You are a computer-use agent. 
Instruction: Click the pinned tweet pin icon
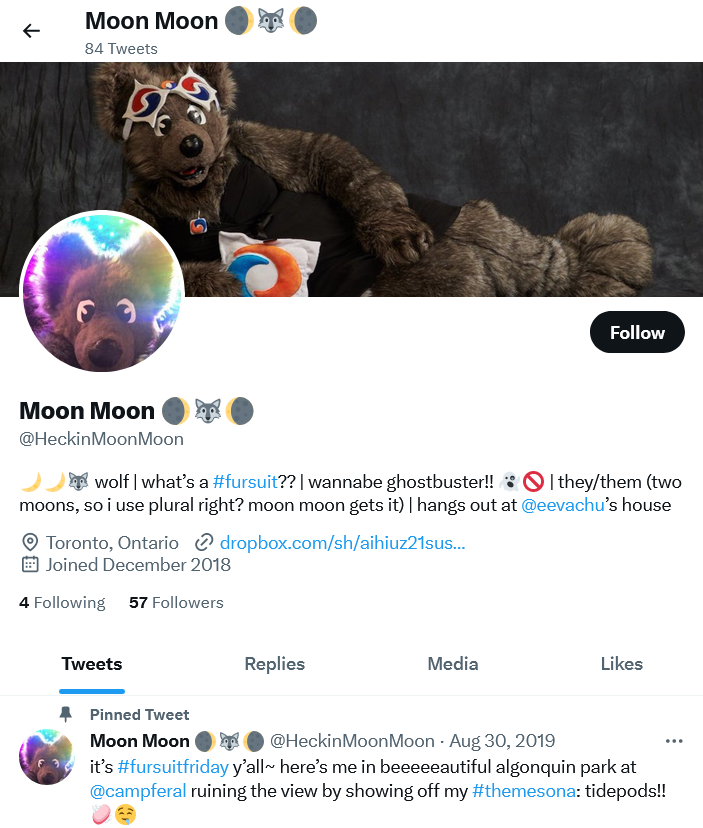click(x=65, y=714)
